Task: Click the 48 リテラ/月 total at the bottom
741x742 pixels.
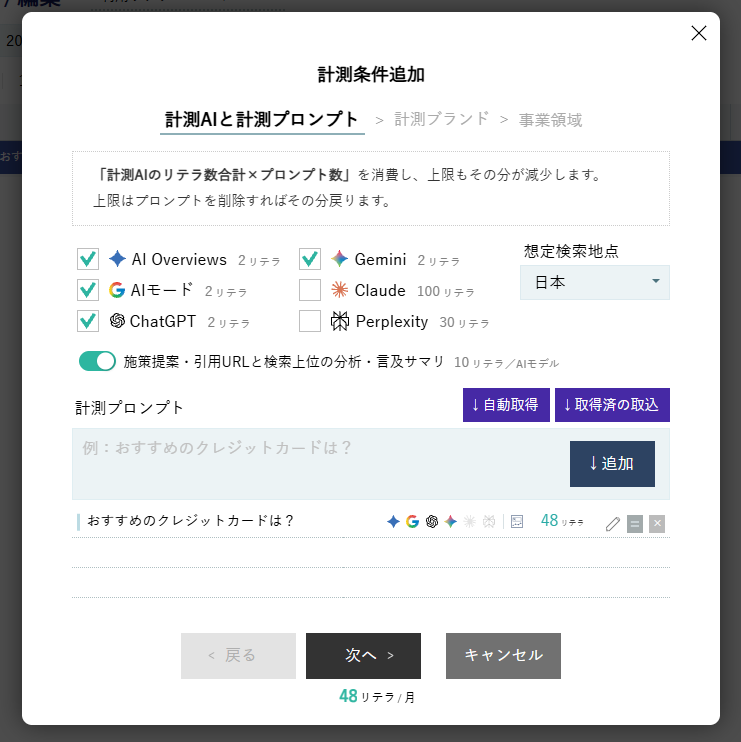Action: click(x=377, y=696)
